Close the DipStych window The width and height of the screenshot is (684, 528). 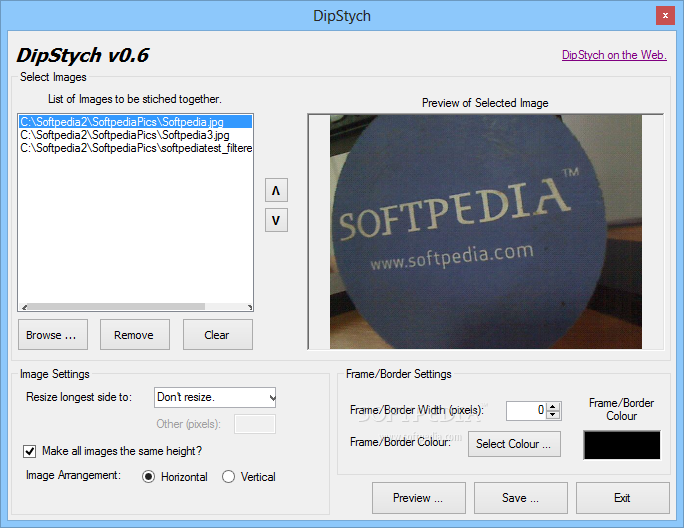[665, 16]
